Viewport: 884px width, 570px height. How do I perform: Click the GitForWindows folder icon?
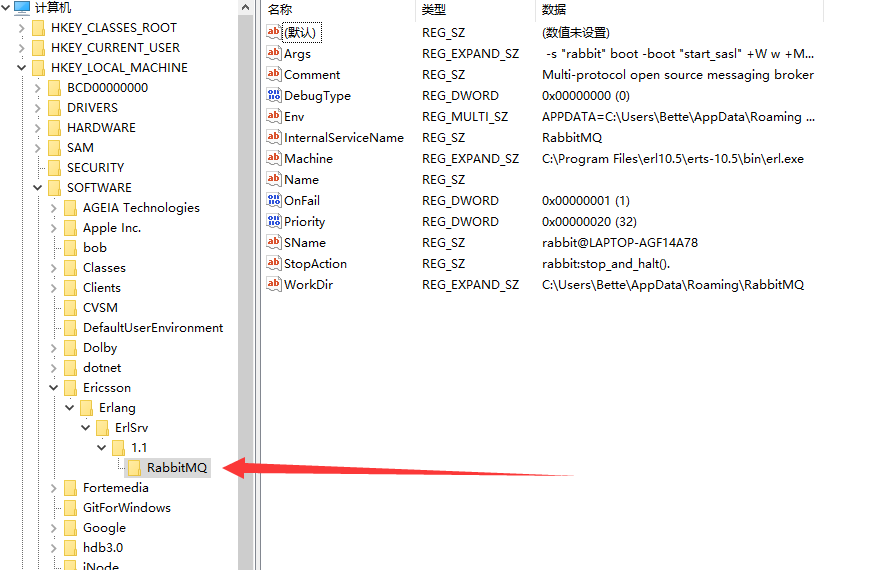coord(70,507)
